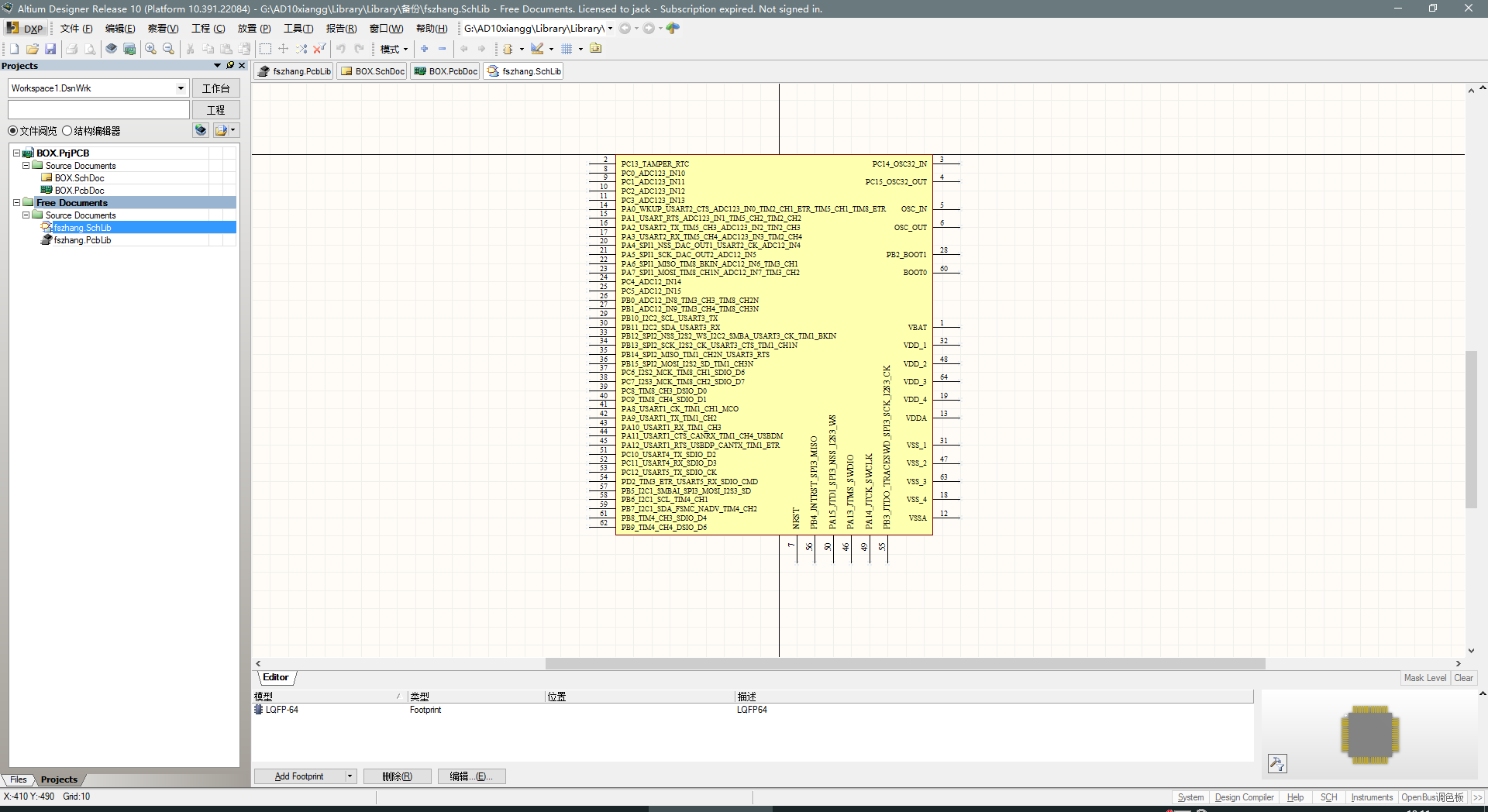Screen dimensions: 1488x812
Task: Select fszhang.PcbLib in project tree
Action: 82,240
